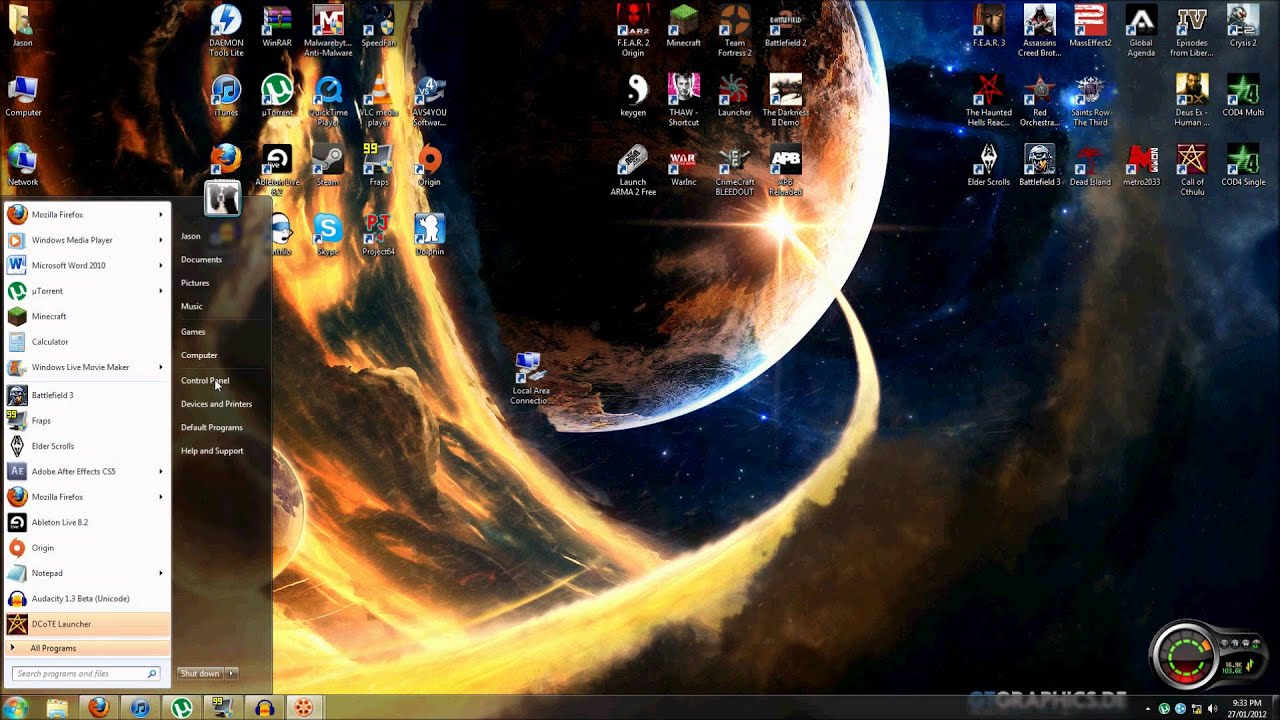Image resolution: width=1280 pixels, height=720 pixels.
Task: Expand the Windows Live Movie Maker jump list
Action: (160, 367)
